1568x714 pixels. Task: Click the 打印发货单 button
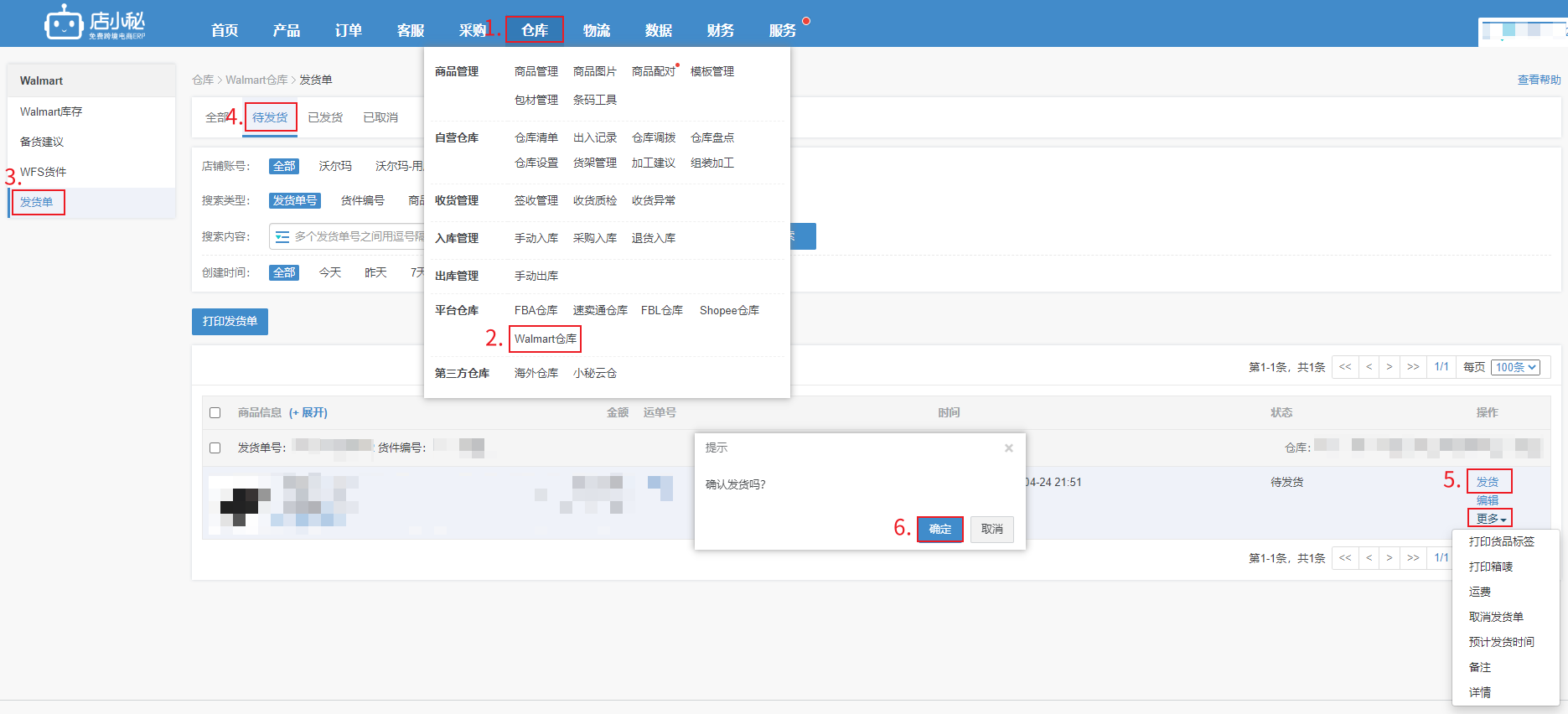point(230,322)
